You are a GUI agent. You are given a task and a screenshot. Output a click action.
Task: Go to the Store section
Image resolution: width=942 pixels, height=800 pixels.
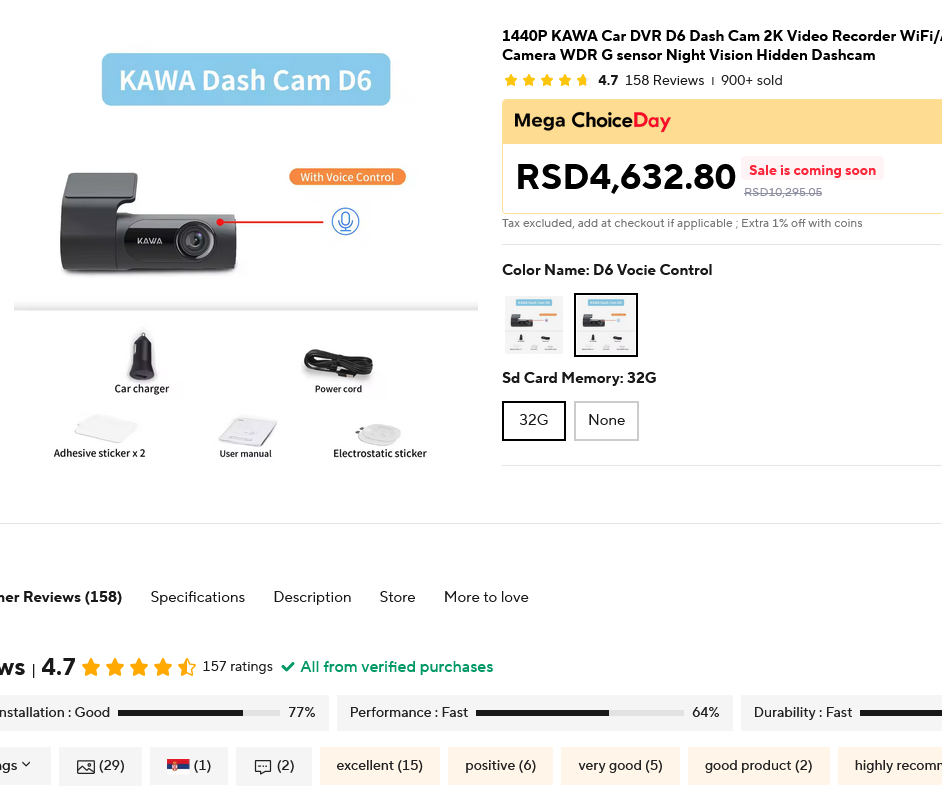(397, 597)
